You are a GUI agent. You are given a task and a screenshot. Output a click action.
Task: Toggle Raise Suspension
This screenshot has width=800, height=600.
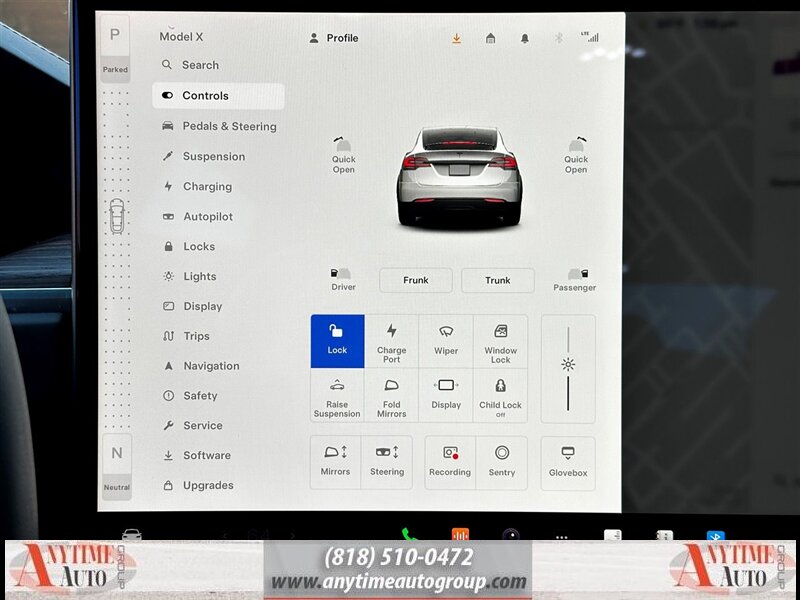click(337, 396)
